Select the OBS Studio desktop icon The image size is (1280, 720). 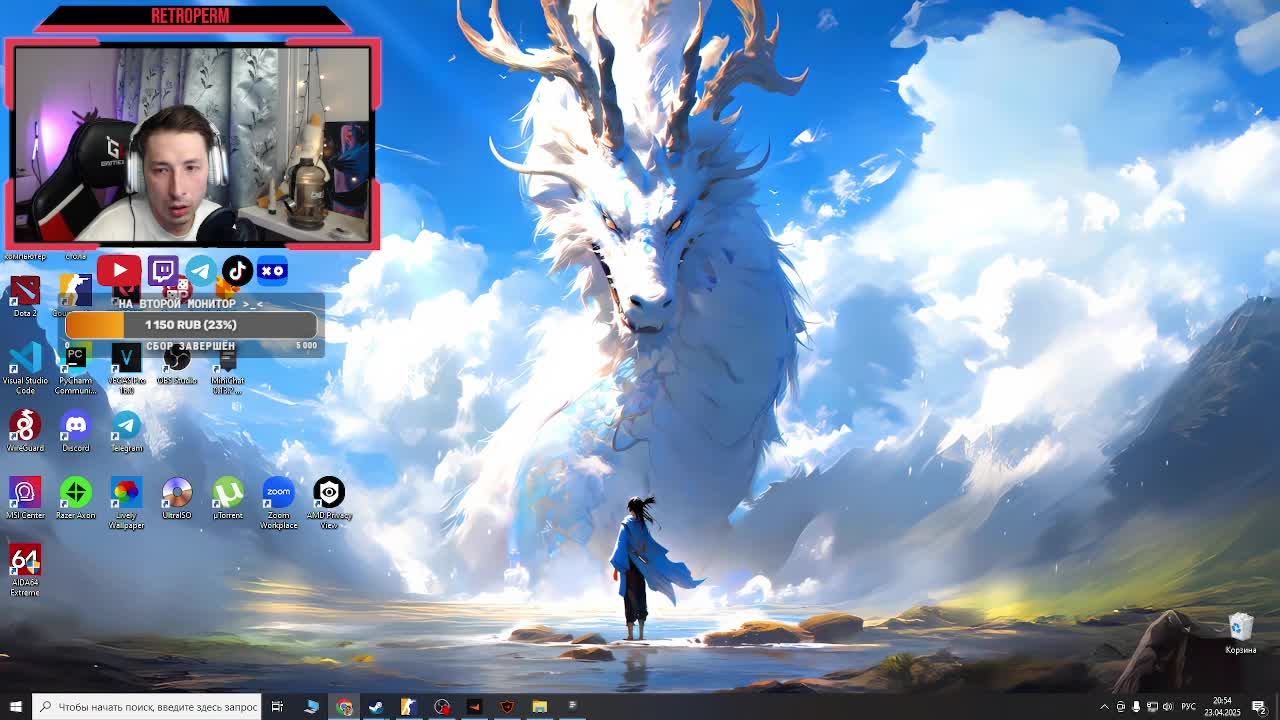[177, 364]
